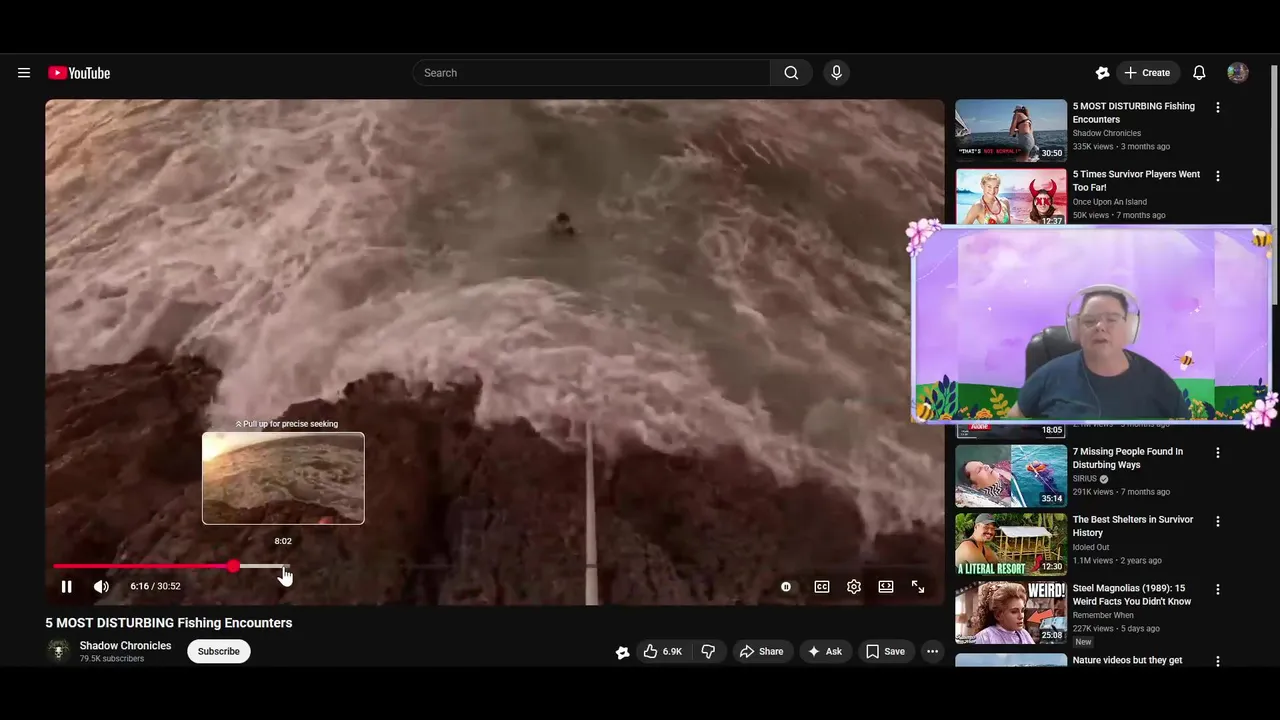Click the search magnifier button
Screen dimensions: 1280x720
coord(791,73)
